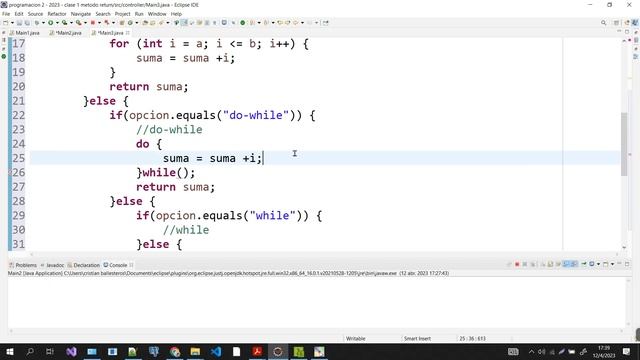Open the Refactor menu
Screen dimensions: 640x360
(57, 14)
